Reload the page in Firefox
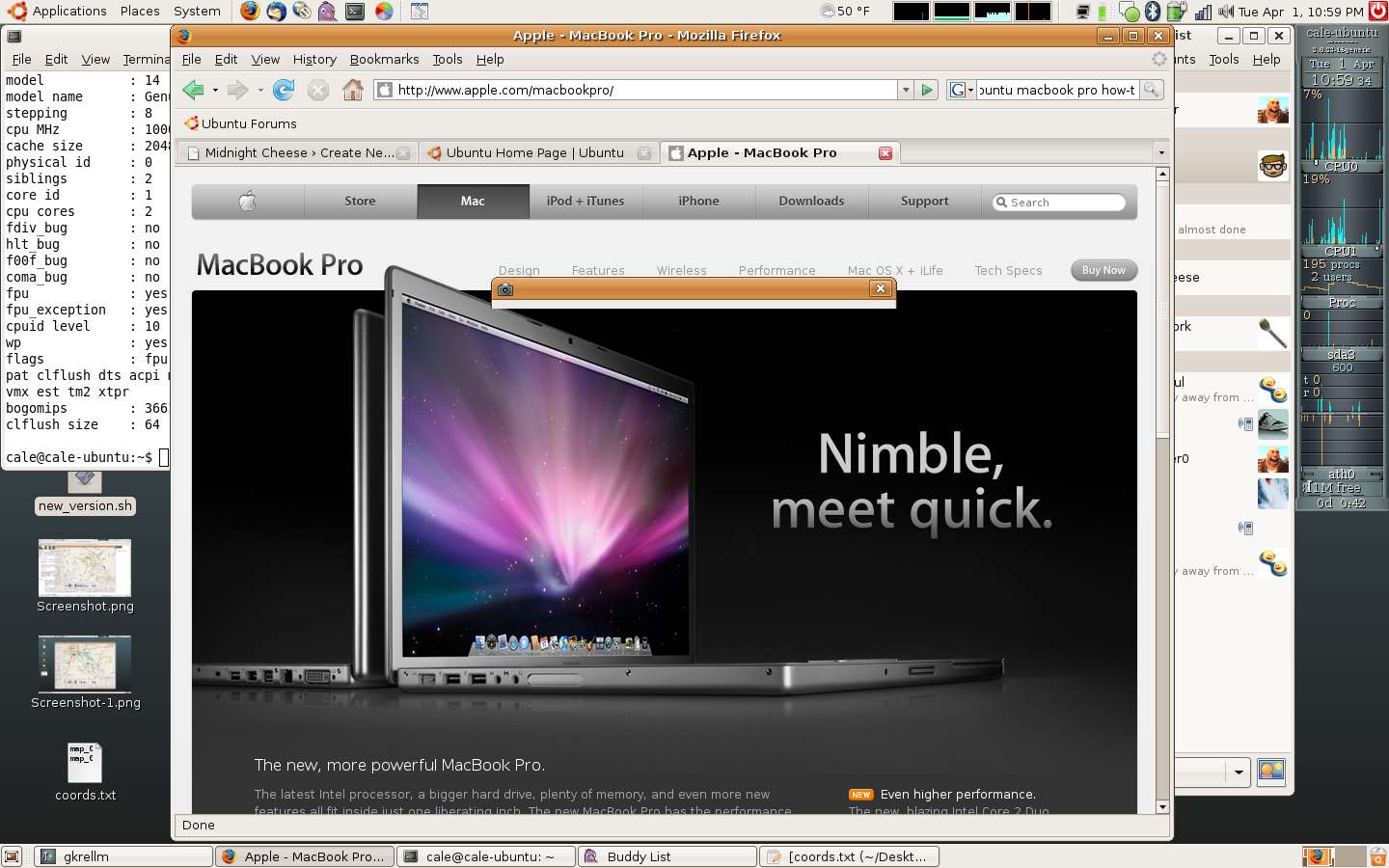 (x=284, y=90)
